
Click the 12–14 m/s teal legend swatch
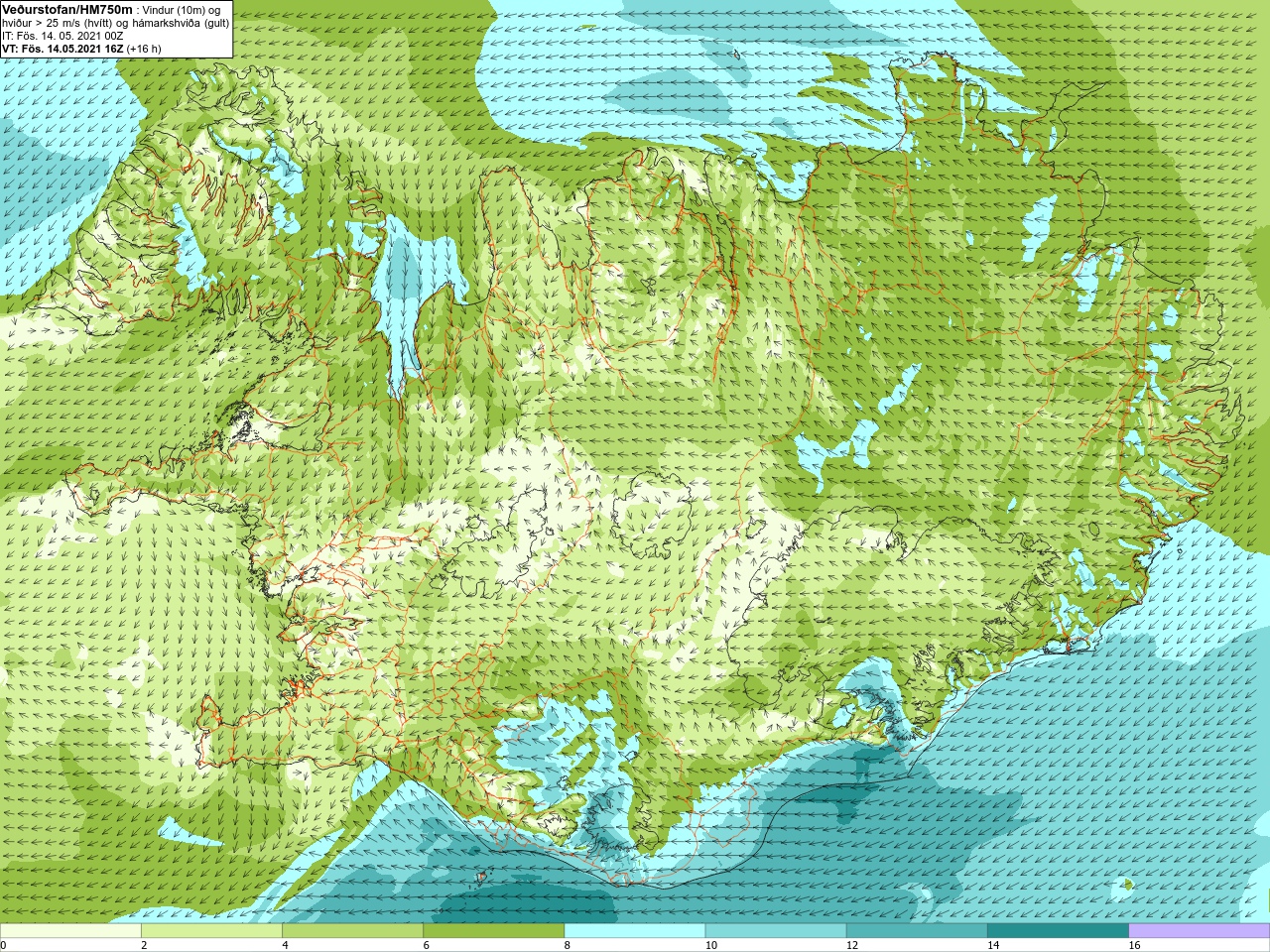coord(917,930)
